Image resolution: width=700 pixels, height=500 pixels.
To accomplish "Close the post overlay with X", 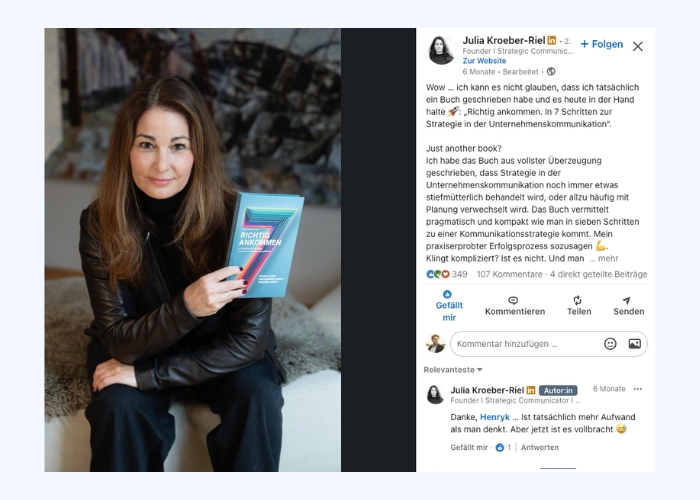I will tap(638, 46).
